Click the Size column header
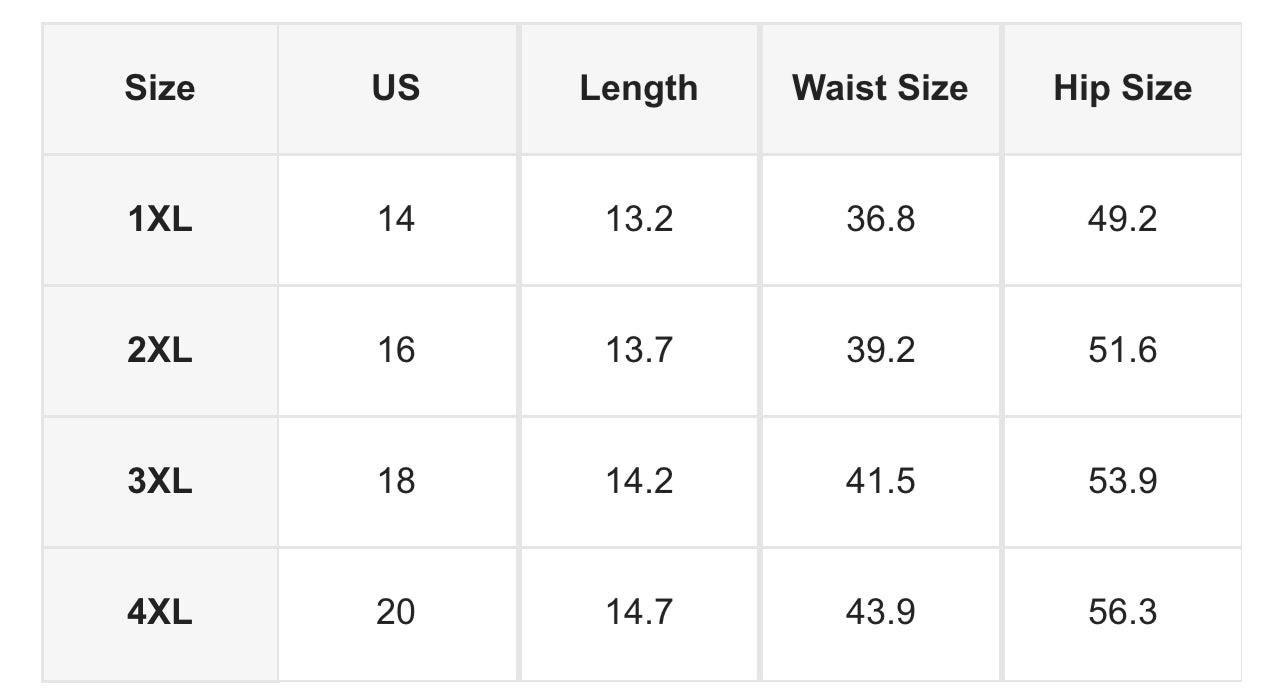Image resolution: width=1284 pixels, height=693 pixels. tap(160, 88)
